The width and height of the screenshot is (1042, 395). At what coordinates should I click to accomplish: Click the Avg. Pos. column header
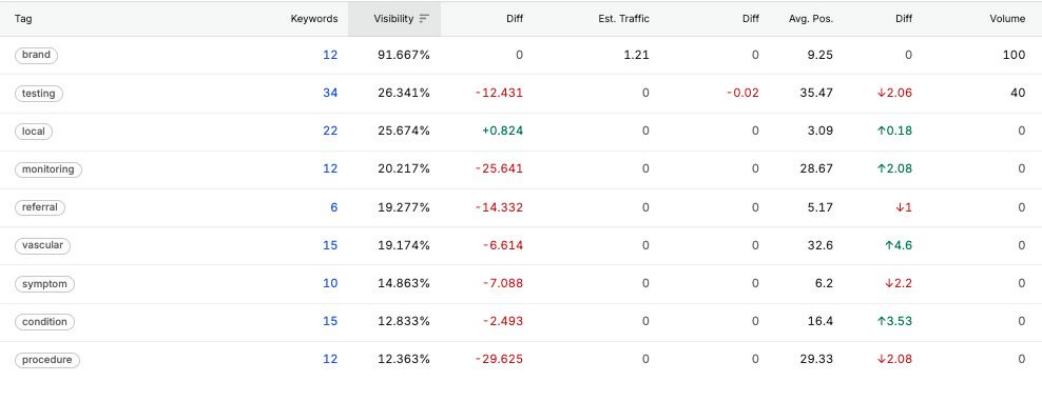(811, 19)
